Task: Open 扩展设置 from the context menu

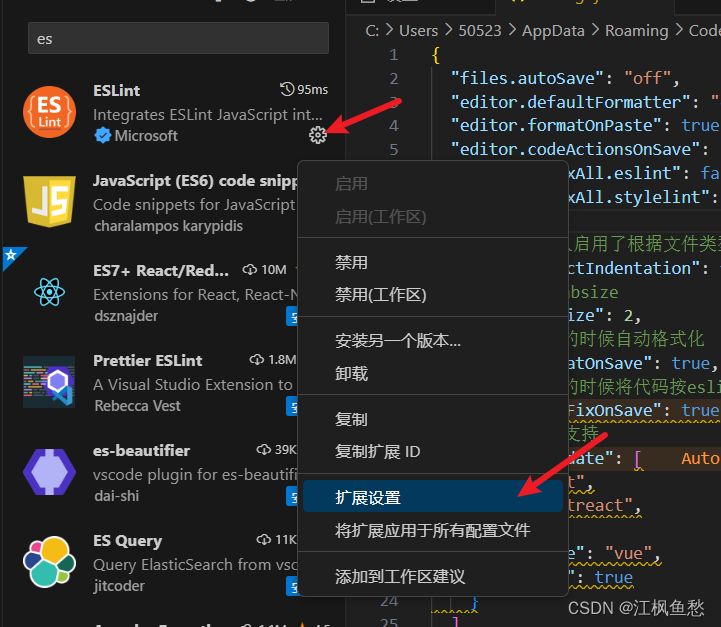Action: (432, 496)
